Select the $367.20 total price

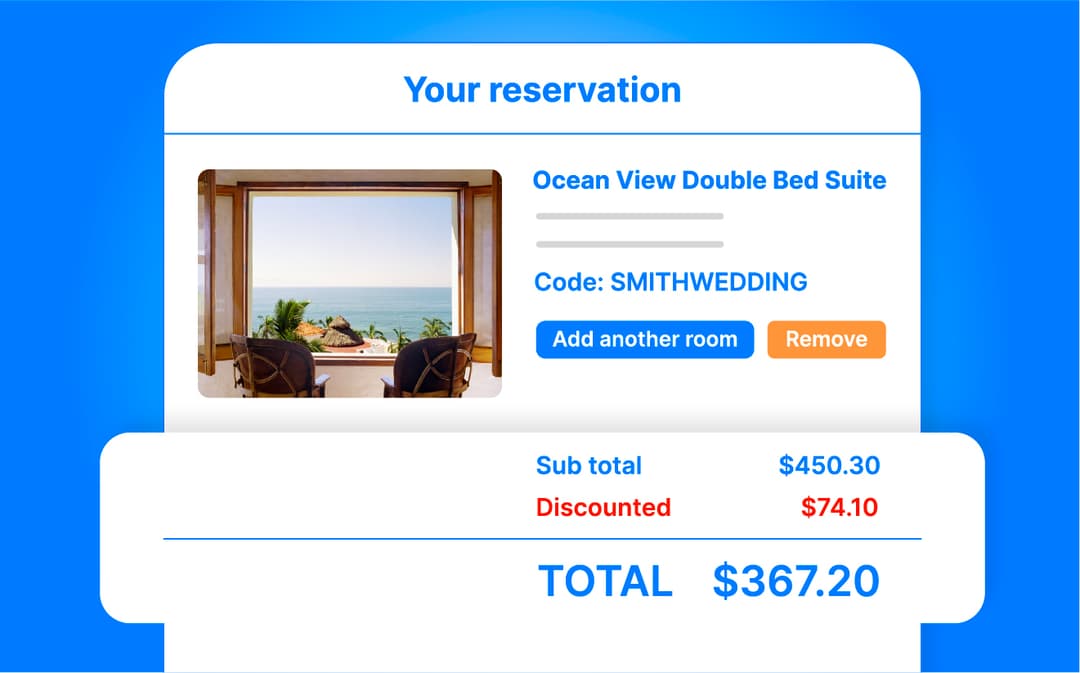[x=796, y=581]
